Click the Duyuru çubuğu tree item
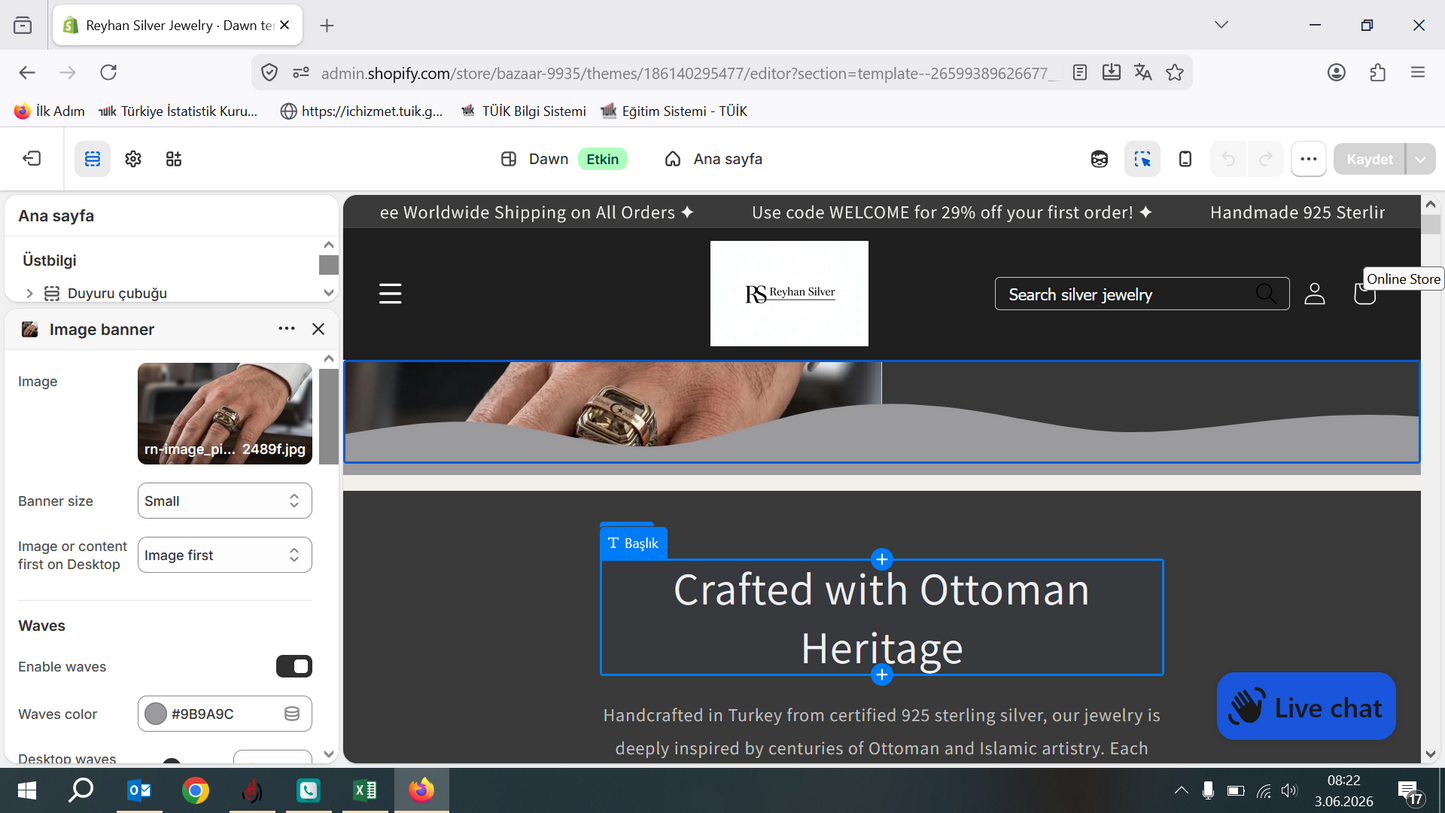 117,293
